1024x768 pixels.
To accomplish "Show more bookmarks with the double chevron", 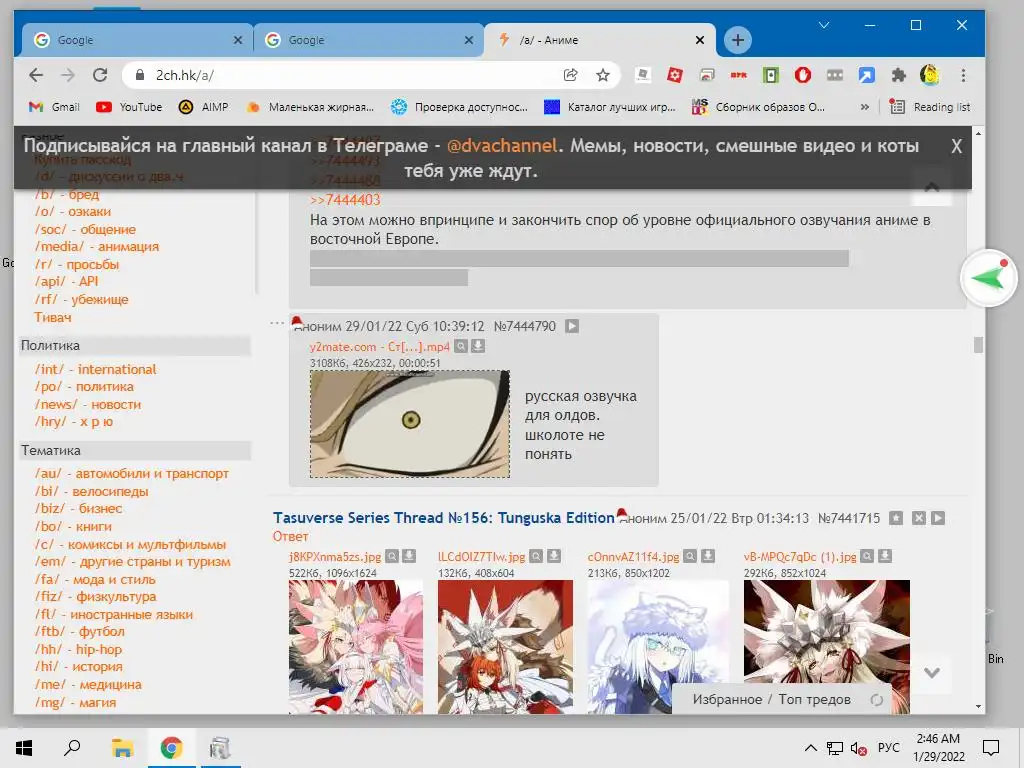I will point(865,106).
